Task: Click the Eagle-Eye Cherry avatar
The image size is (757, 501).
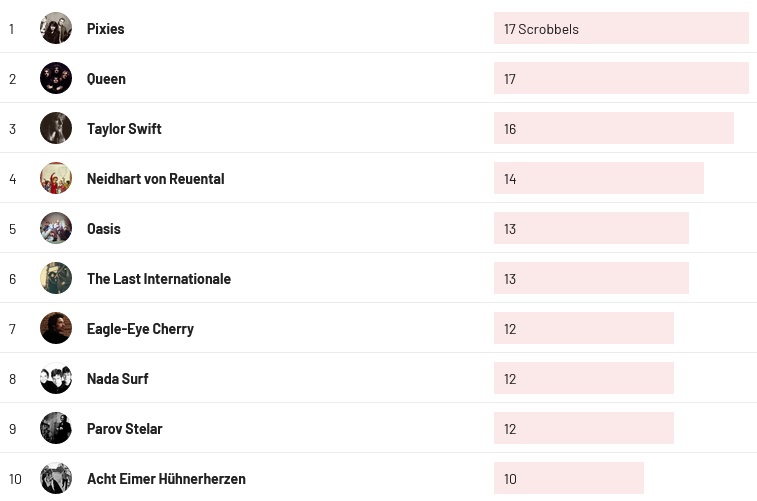Action: pos(56,328)
